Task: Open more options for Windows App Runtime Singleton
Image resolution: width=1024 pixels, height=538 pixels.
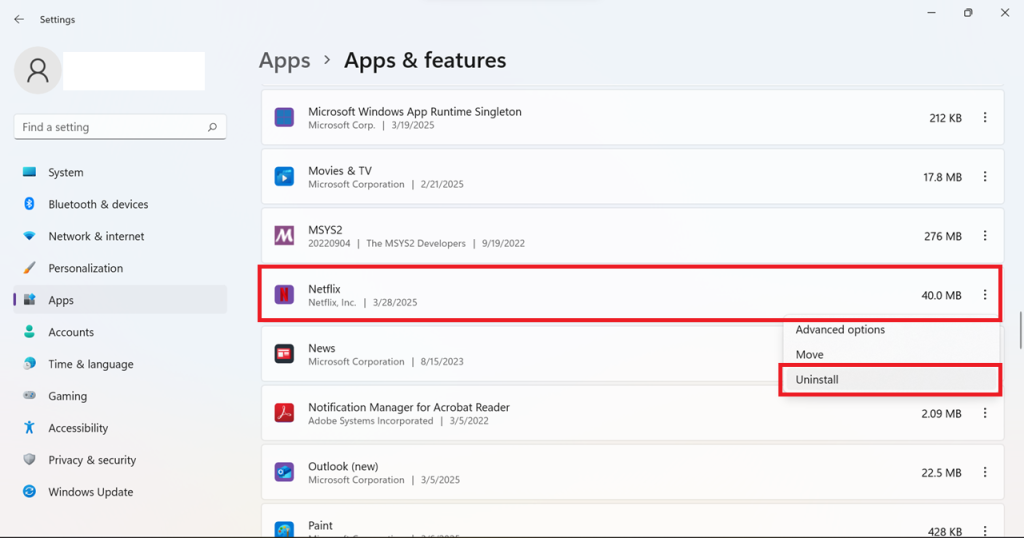Action: [x=985, y=118]
